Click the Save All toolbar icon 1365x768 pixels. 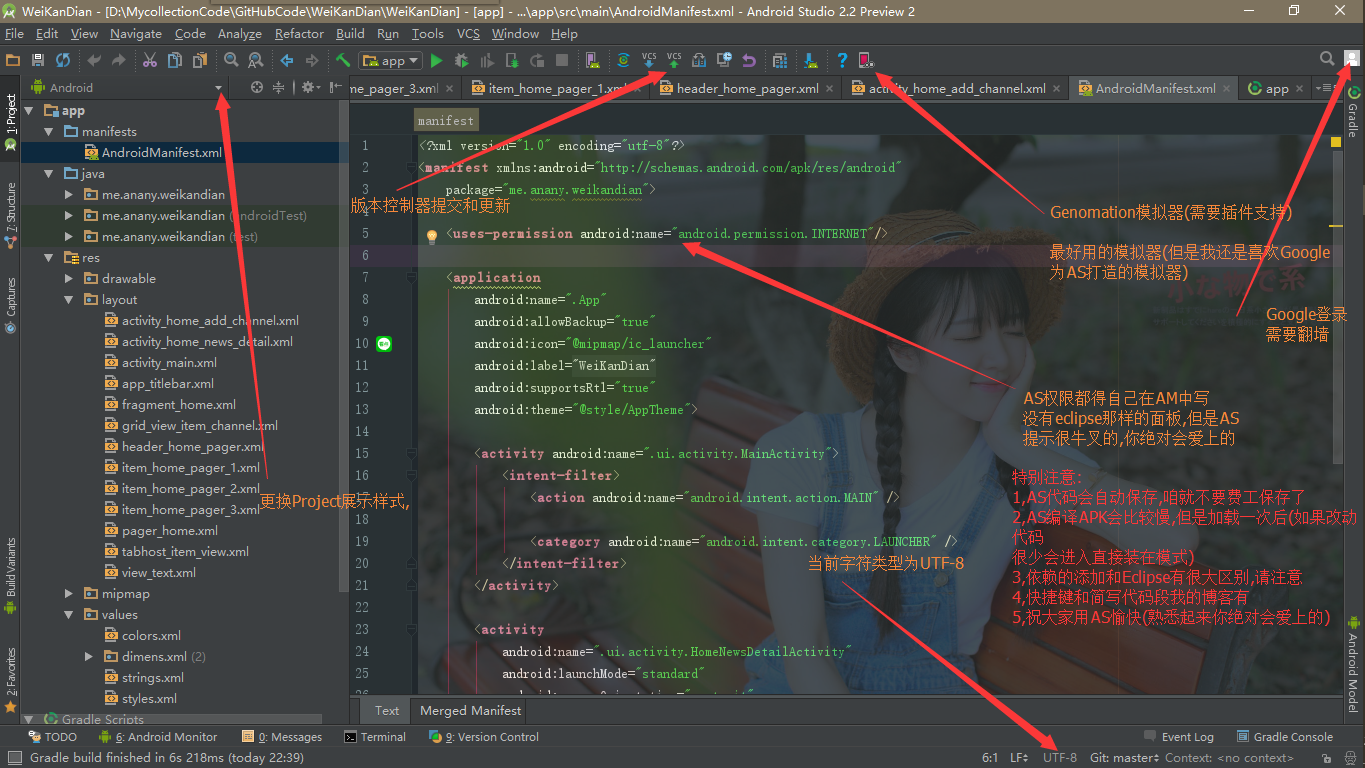point(38,61)
